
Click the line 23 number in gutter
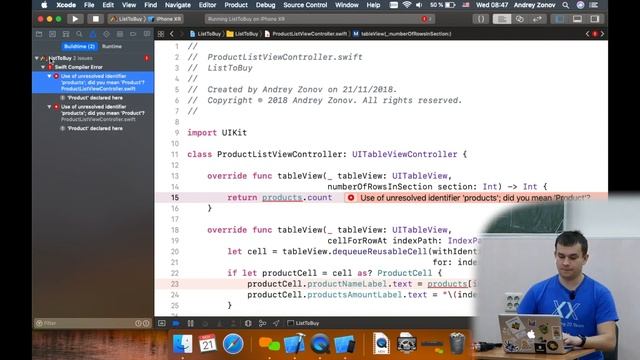pyautogui.click(x=175, y=284)
